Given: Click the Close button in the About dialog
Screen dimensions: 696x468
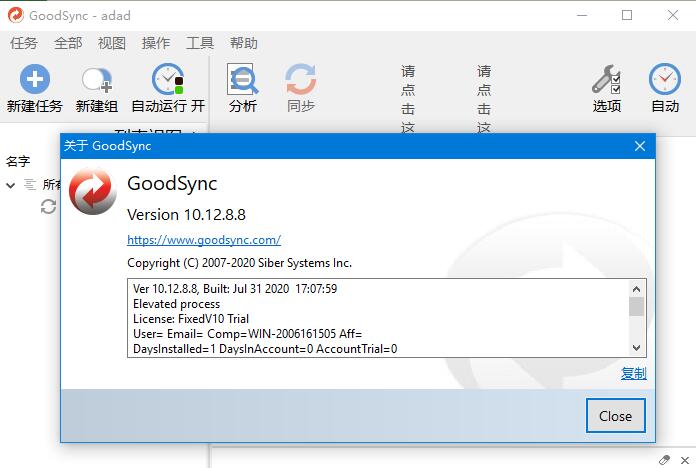Looking at the screenshot, I should click(615, 416).
